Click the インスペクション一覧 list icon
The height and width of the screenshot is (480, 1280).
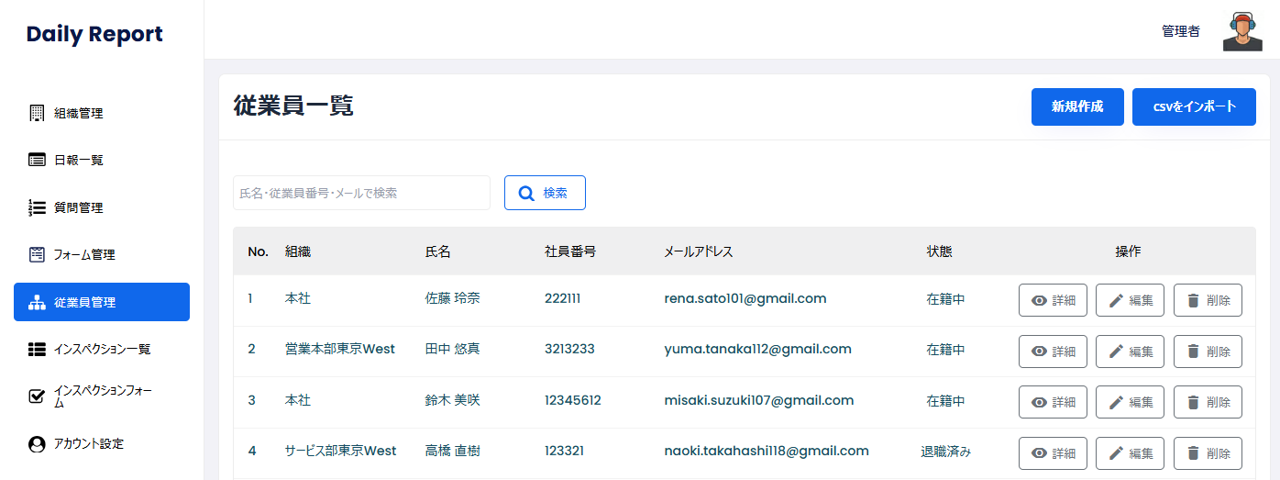[37, 349]
